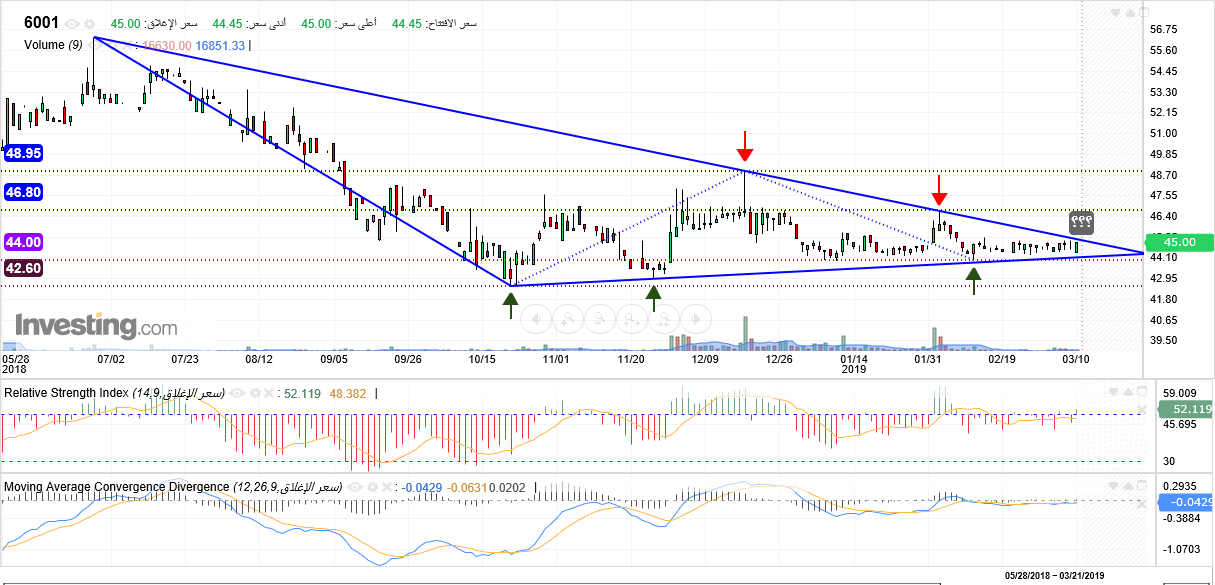Image resolution: width=1215 pixels, height=585 pixels.
Task: Click the orange -0.0631 MACD signal value
Action: [468, 488]
